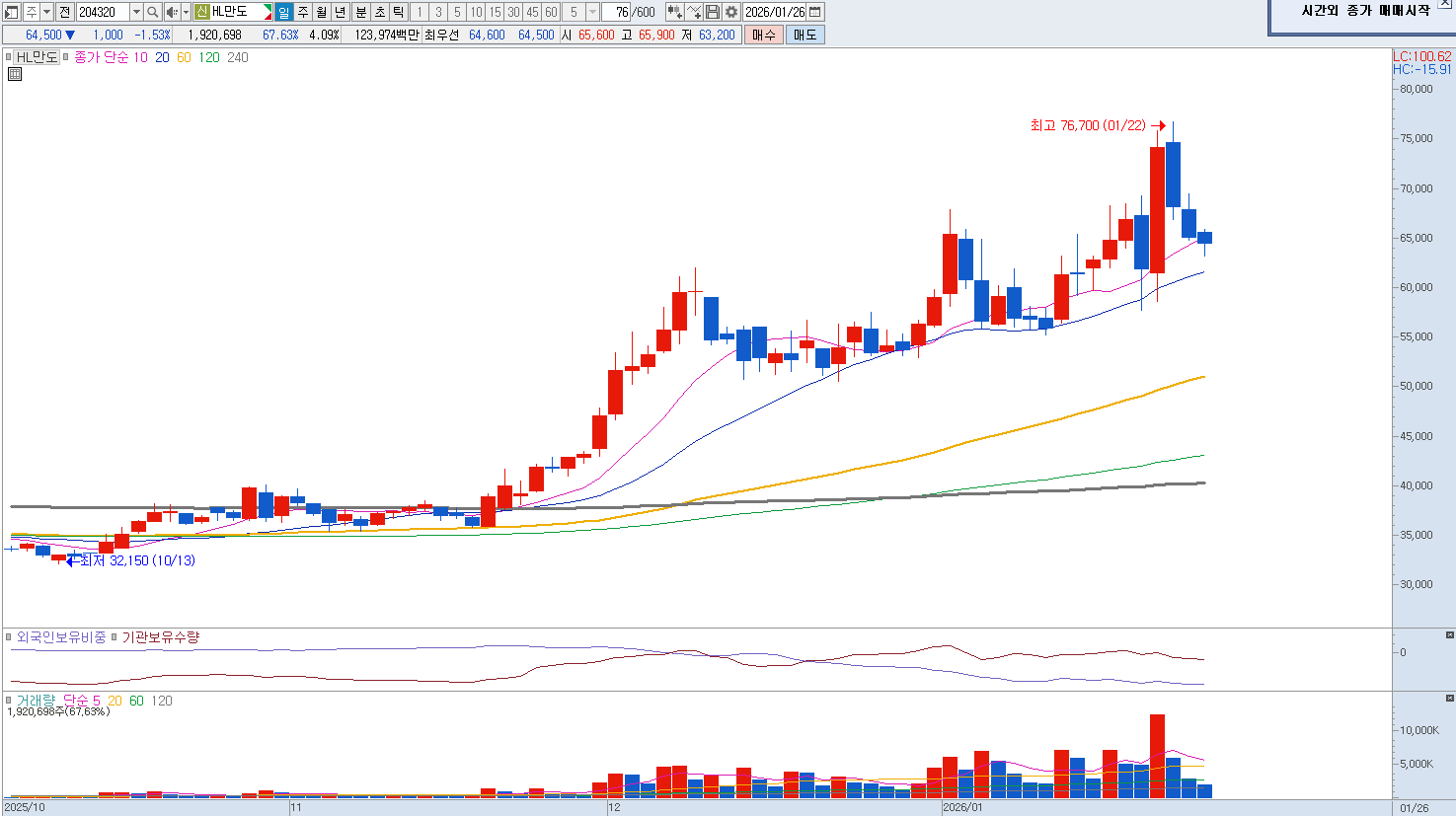This screenshot has height=816, width=1456.
Task: Expand the stock code 204320 dropdown
Action: pyautogui.click(x=137, y=12)
